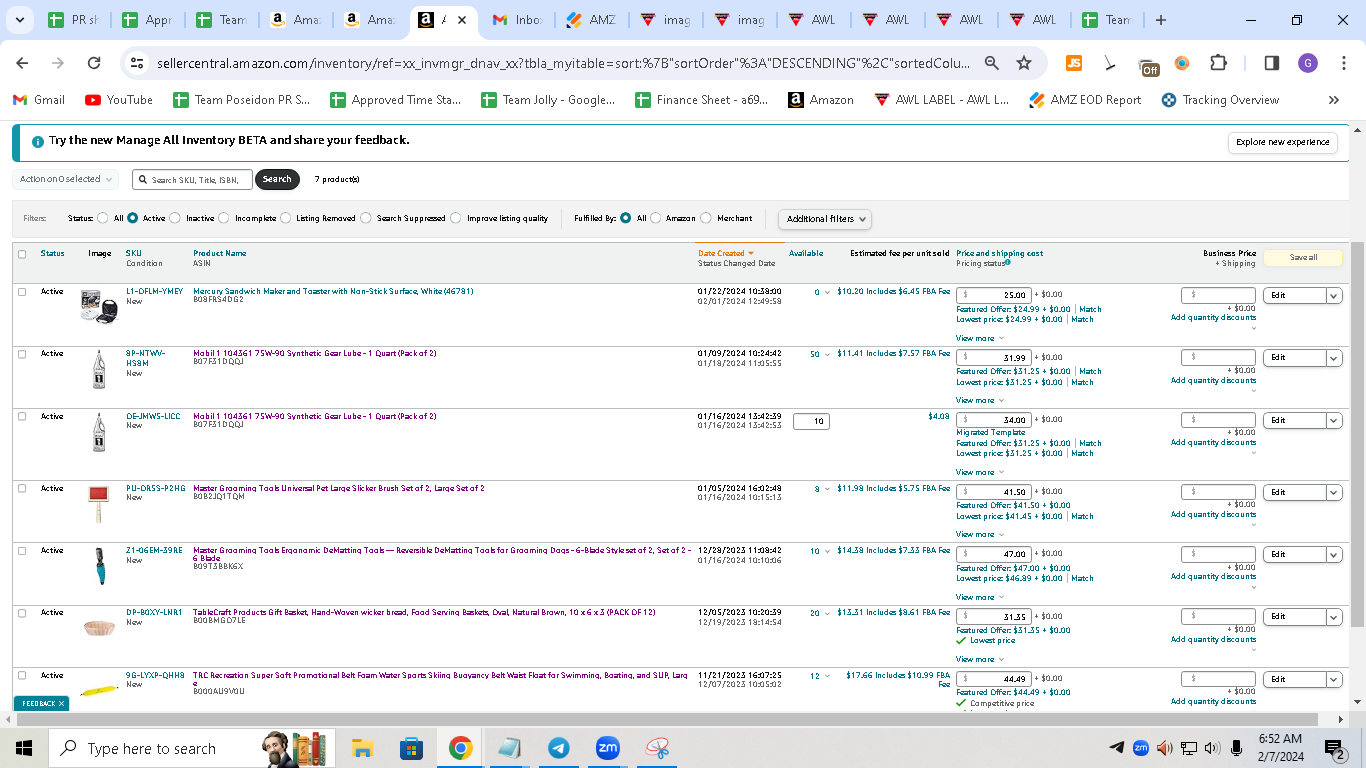
Task: Open Microsoft Store from the taskbar
Action: 411,748
